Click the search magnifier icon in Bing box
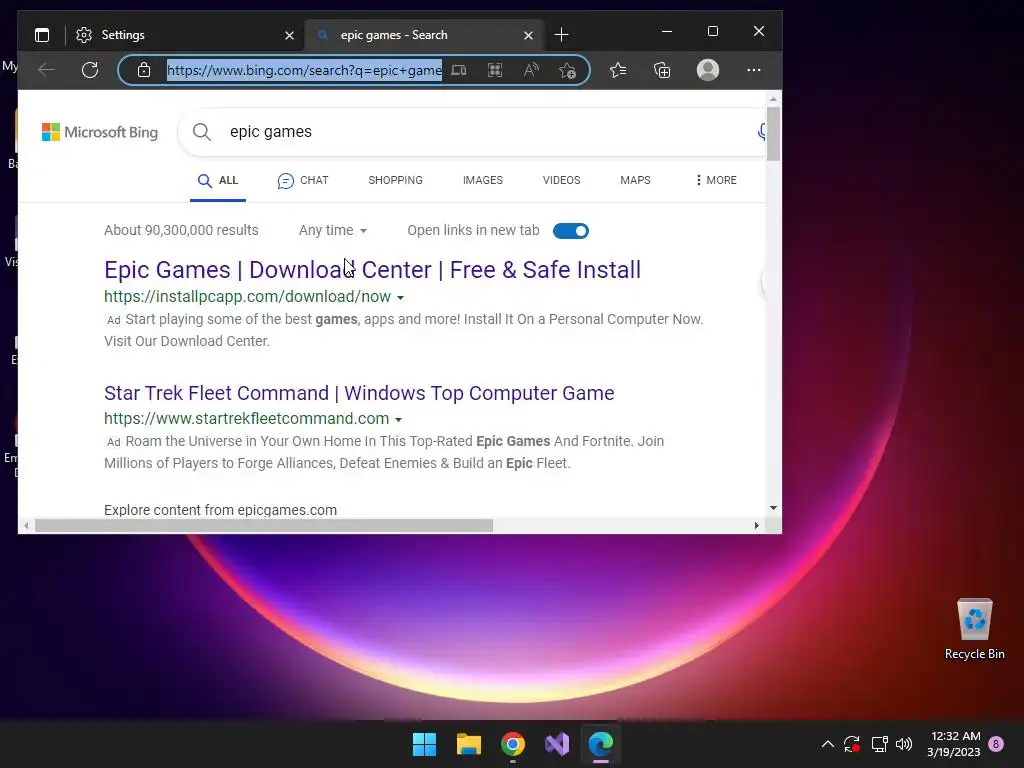The height and width of the screenshot is (768, 1024). pyautogui.click(x=202, y=132)
